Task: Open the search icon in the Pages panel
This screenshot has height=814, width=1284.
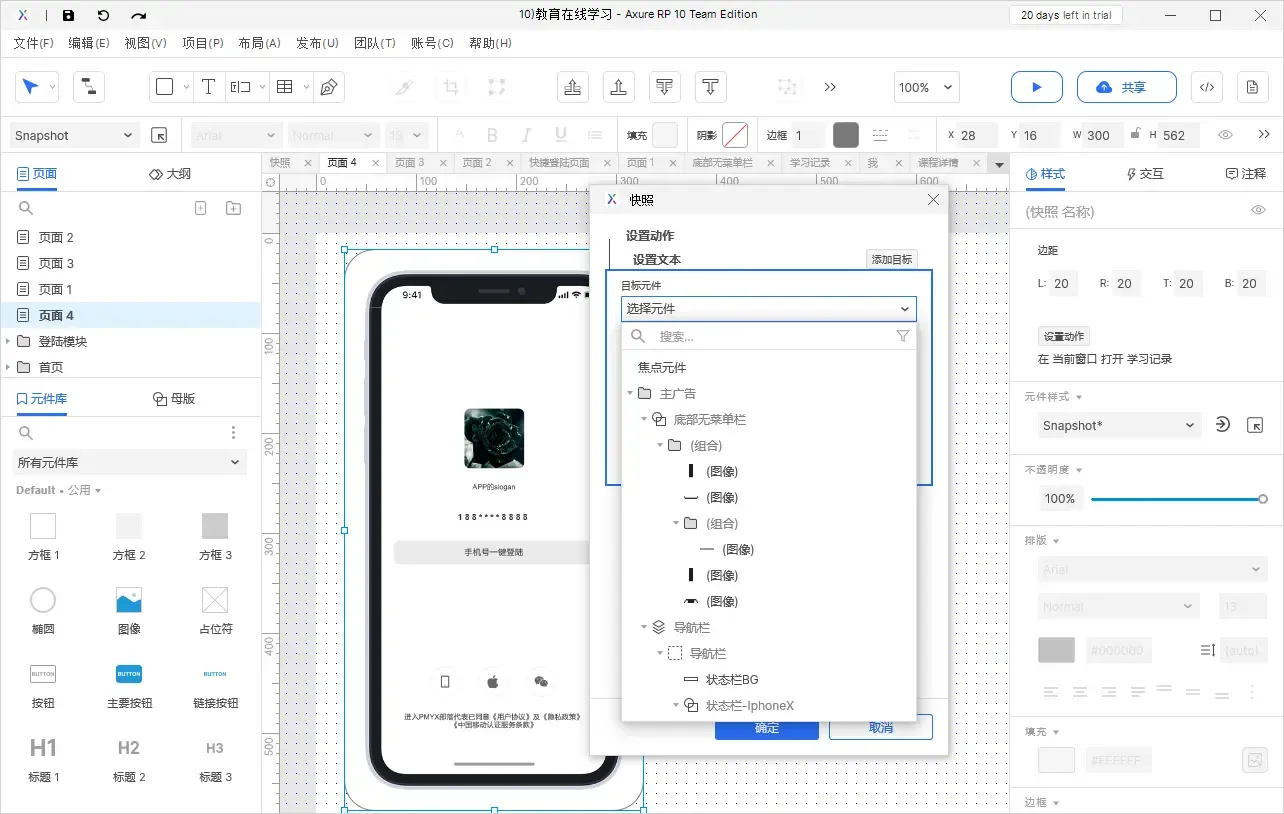Action: click(x=25, y=208)
